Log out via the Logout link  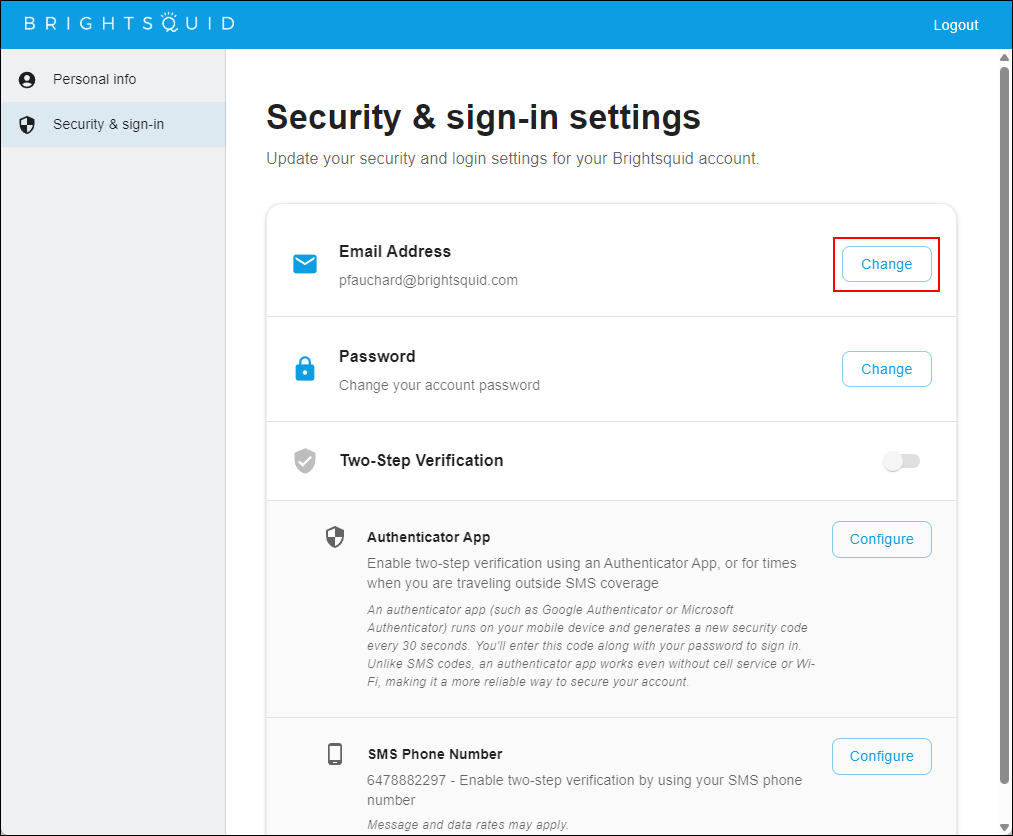[956, 25]
